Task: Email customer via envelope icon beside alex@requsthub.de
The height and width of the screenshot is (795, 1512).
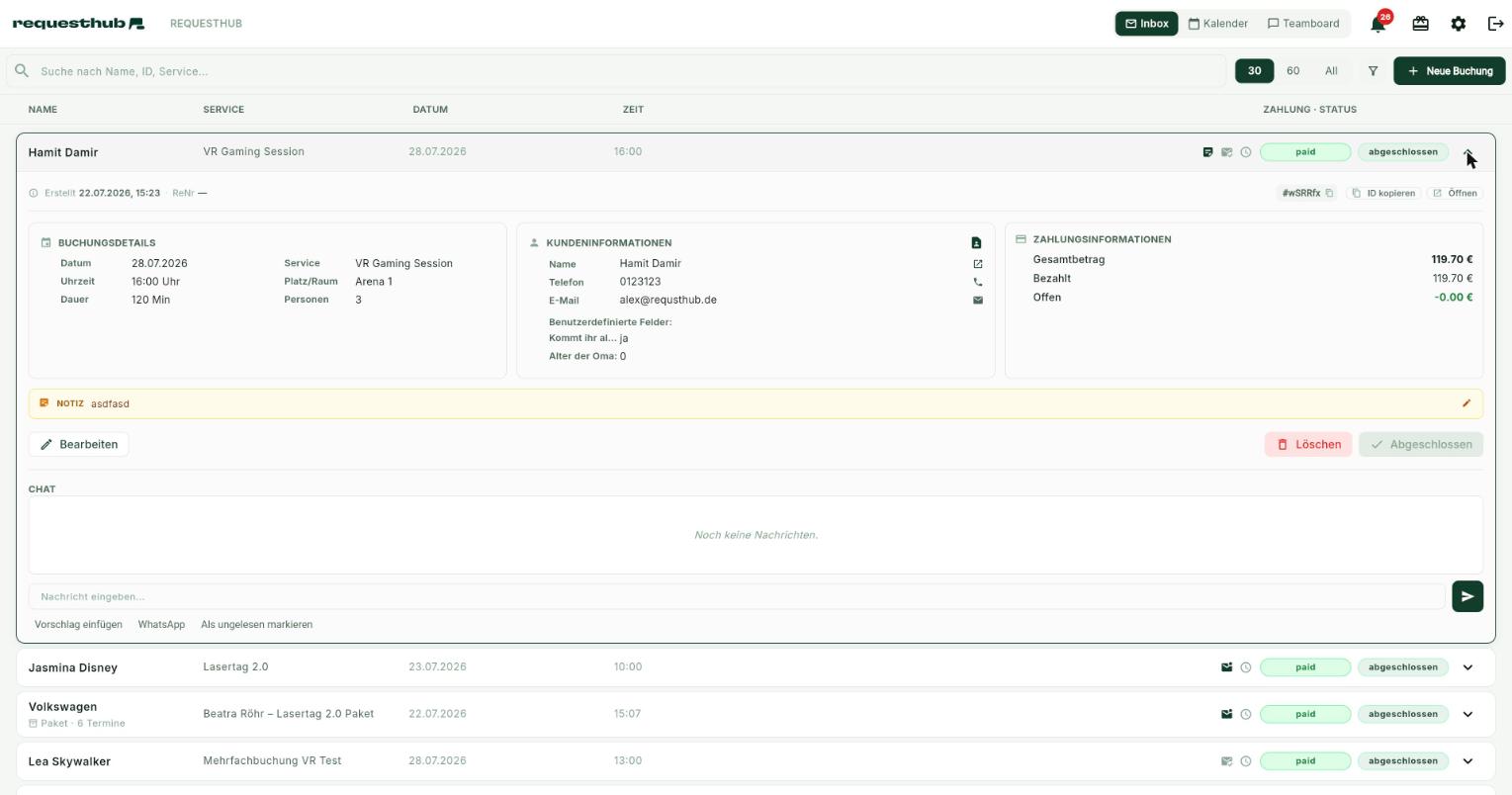Action: click(978, 301)
